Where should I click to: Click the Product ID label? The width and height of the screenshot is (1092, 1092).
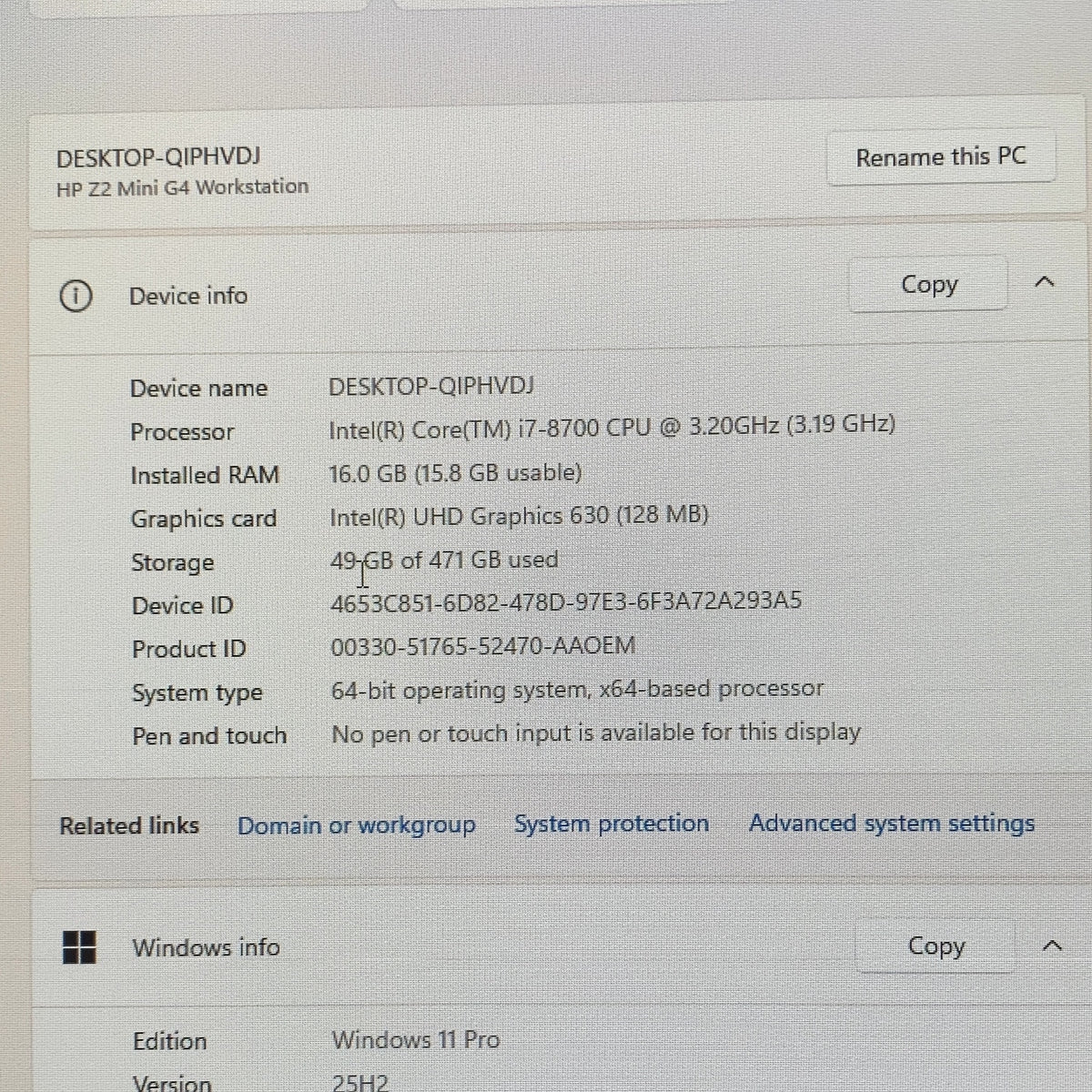coord(189,649)
